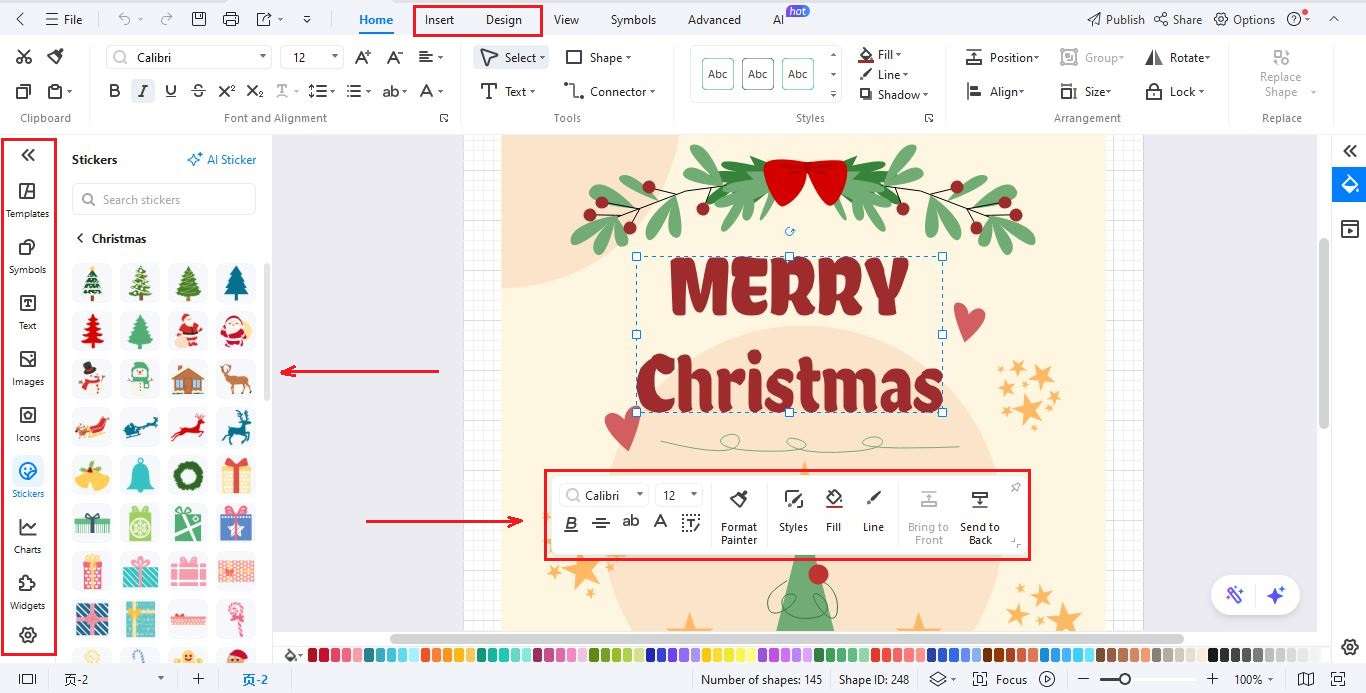Open floating toolbar font size dropdown

[x=694, y=495]
